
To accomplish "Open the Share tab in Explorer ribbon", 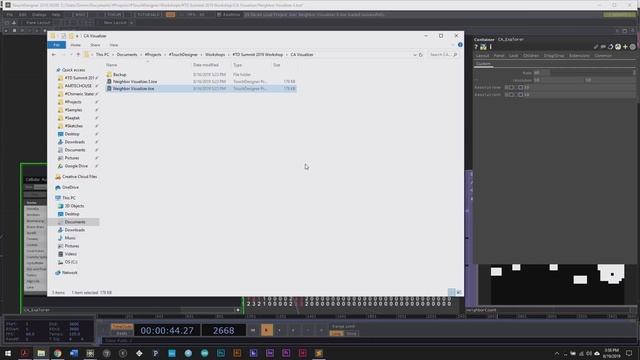I will [x=95, y=45].
